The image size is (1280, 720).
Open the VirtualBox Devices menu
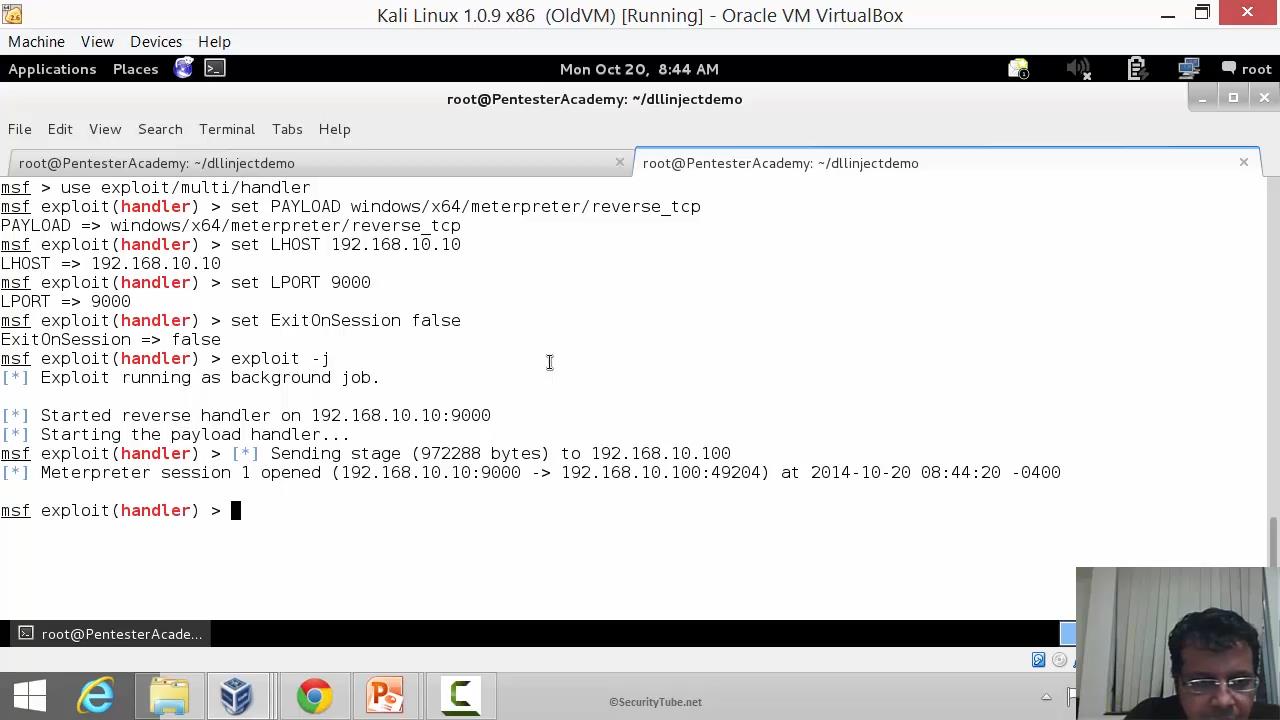(156, 42)
